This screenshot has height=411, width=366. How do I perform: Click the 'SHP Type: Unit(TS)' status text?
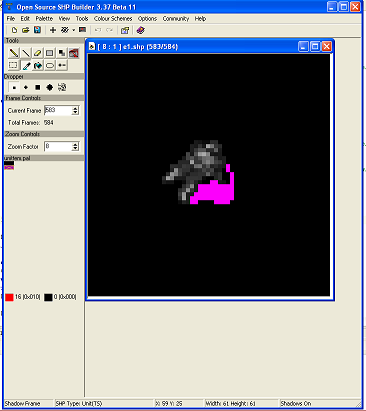point(79,404)
